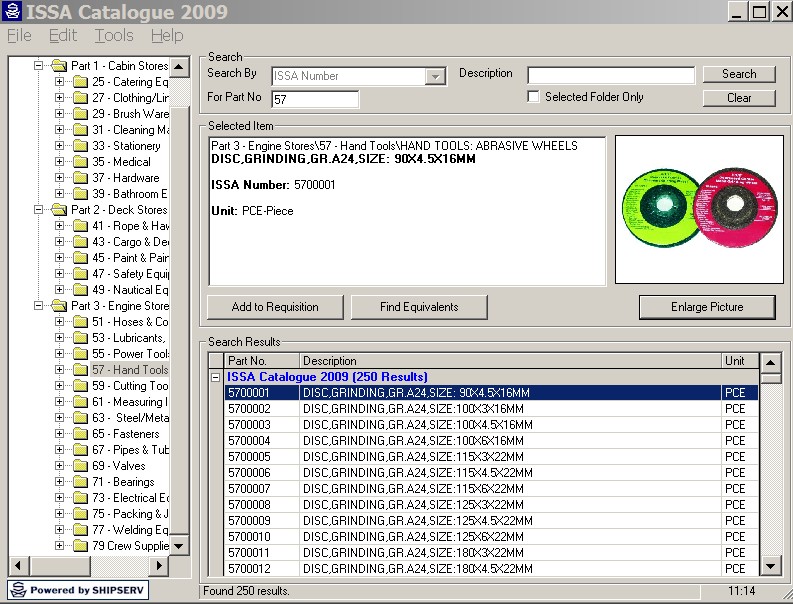Screen dimensions: 793x604
Task: Expand the 43 - Cargo tree node
Action: tap(59, 242)
